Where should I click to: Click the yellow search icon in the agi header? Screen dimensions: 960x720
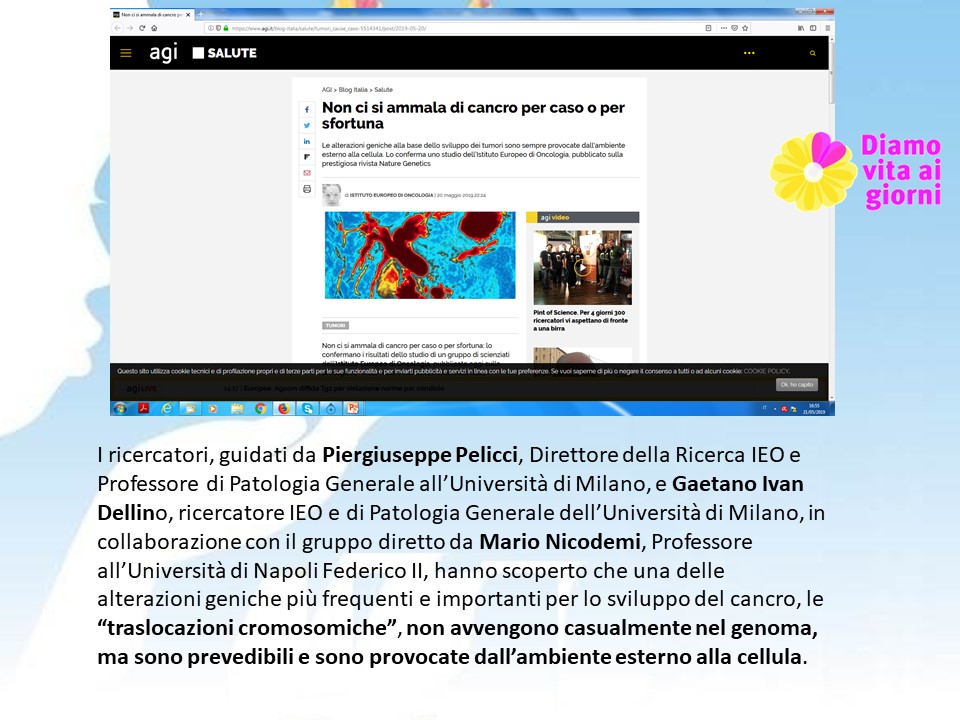(812, 53)
